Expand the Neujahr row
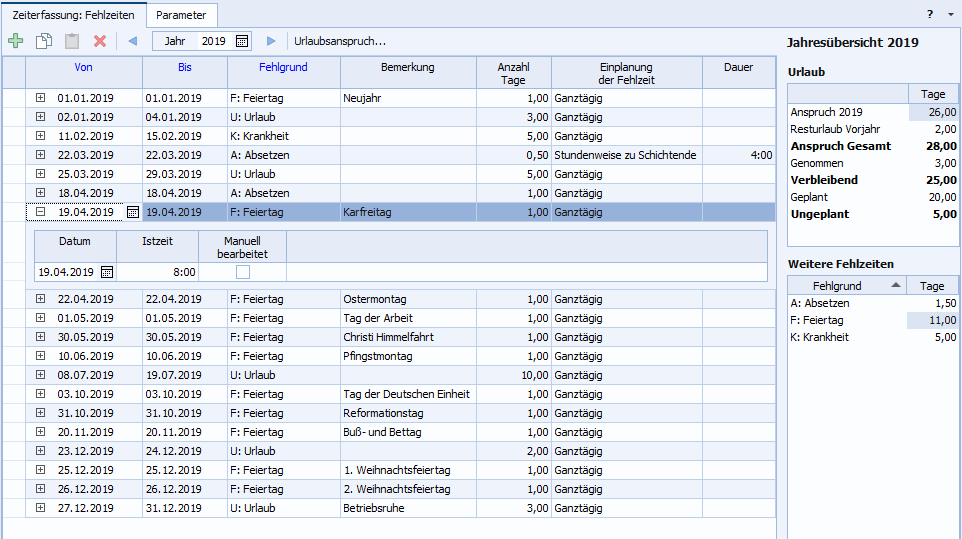This screenshot has height=539, width=962. [41, 98]
